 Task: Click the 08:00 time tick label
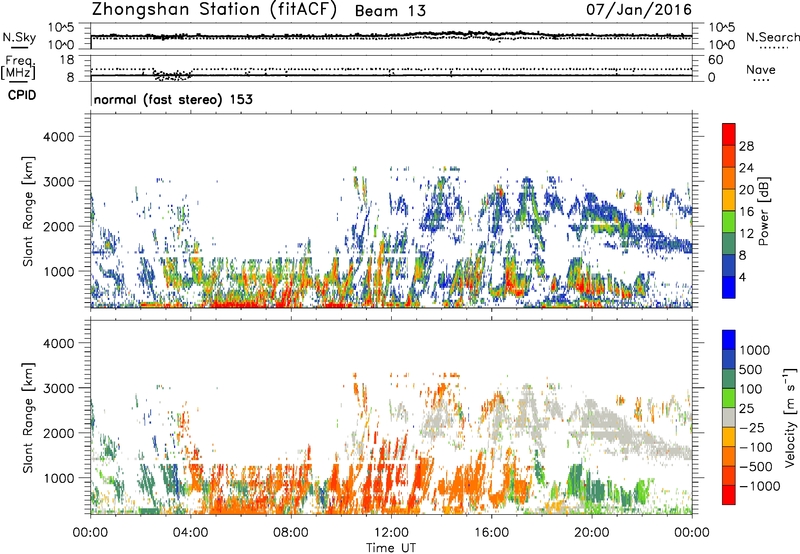click(x=291, y=533)
